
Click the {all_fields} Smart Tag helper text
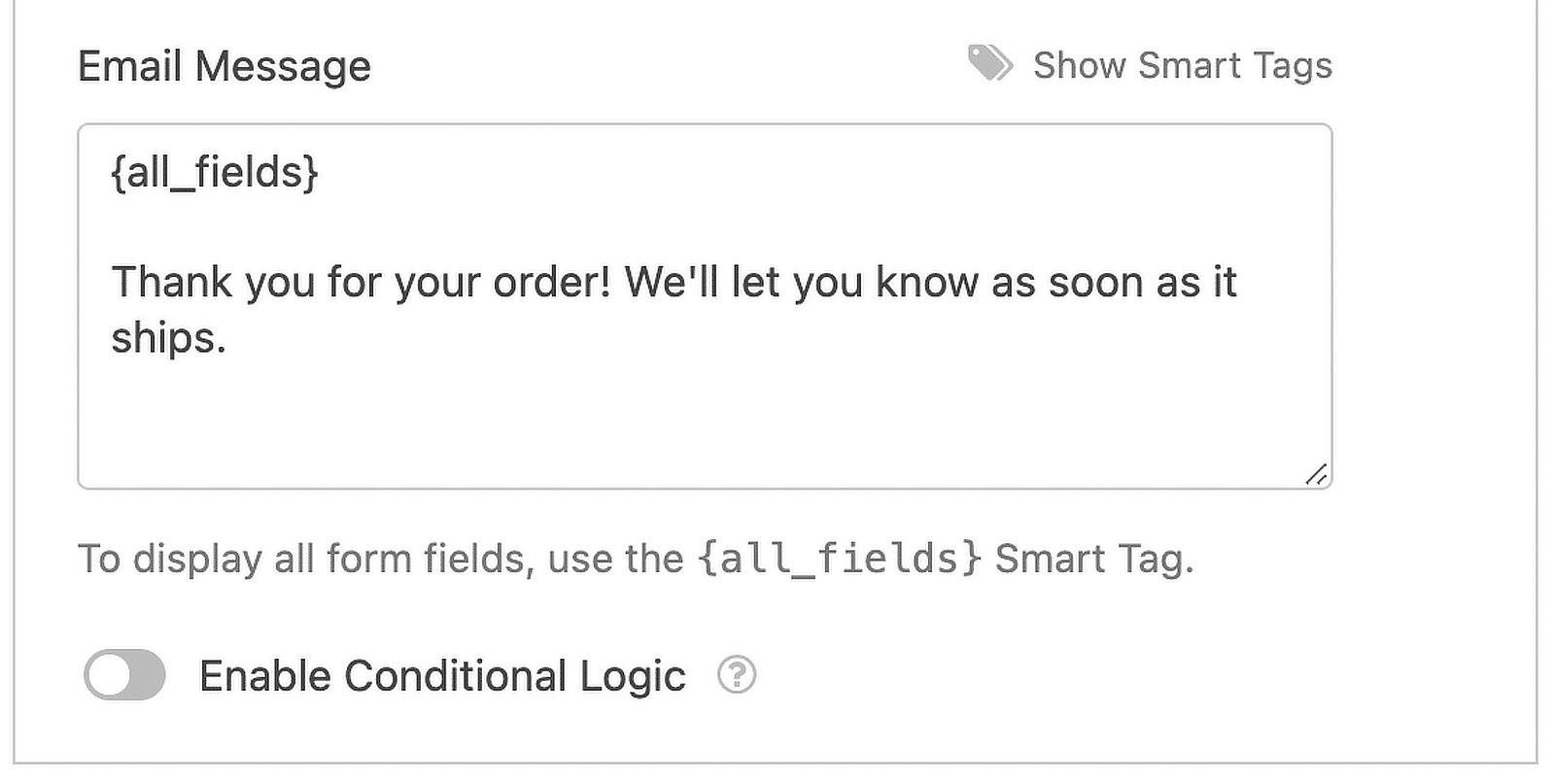click(636, 559)
